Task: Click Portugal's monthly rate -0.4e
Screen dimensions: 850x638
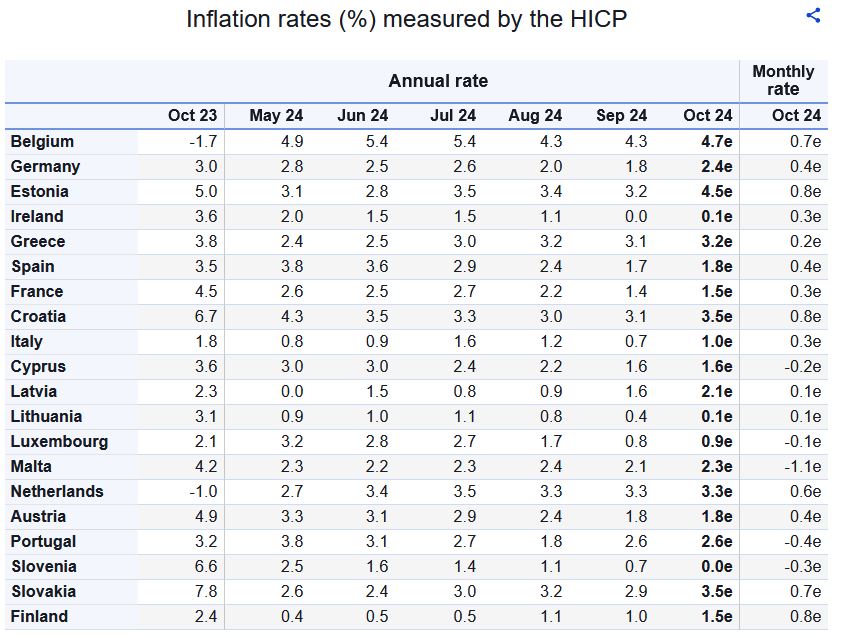Action: [x=801, y=542]
